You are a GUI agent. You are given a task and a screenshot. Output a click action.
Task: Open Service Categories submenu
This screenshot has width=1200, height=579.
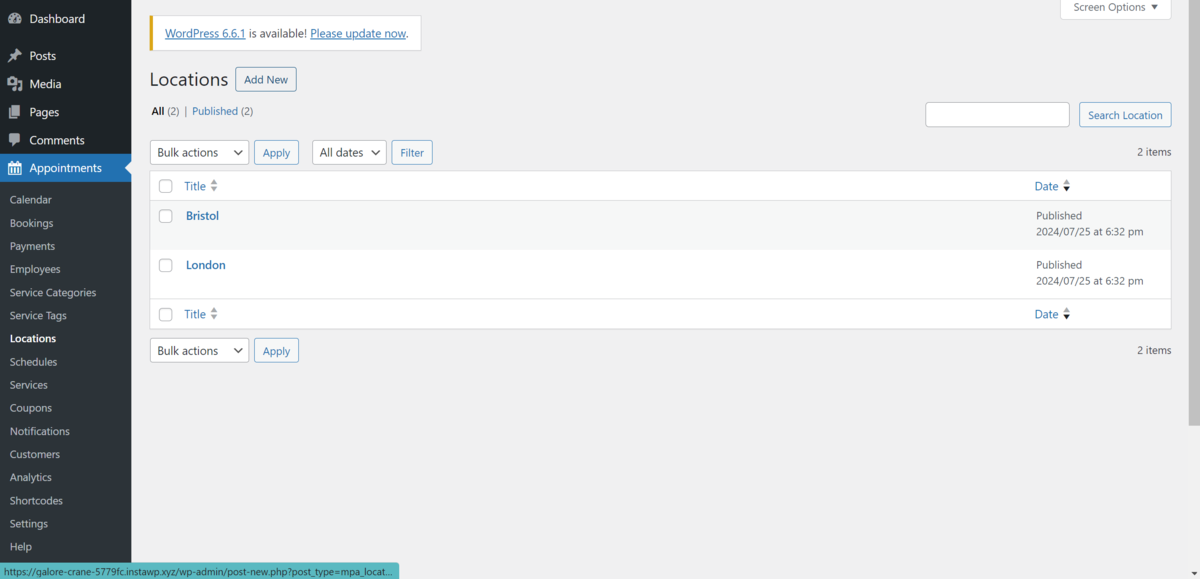tap(53, 293)
